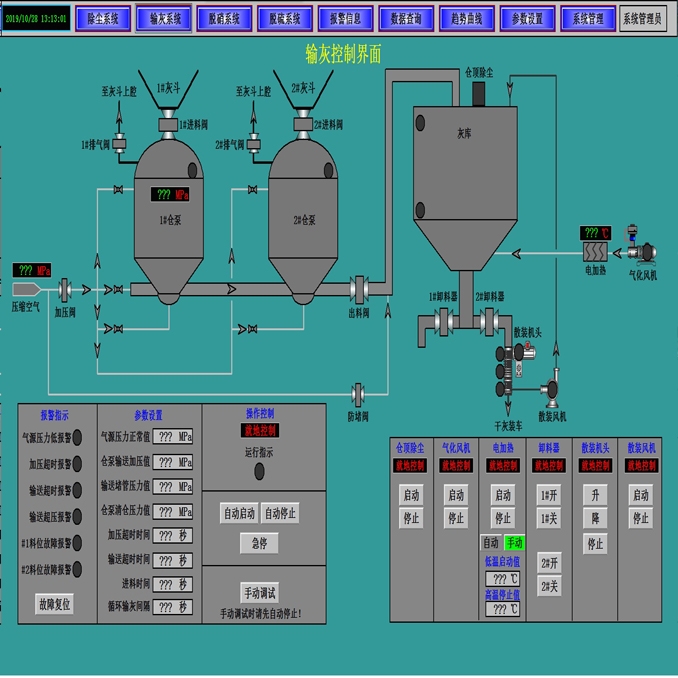Click the 防堵阀 valve icon

click(x=358, y=395)
